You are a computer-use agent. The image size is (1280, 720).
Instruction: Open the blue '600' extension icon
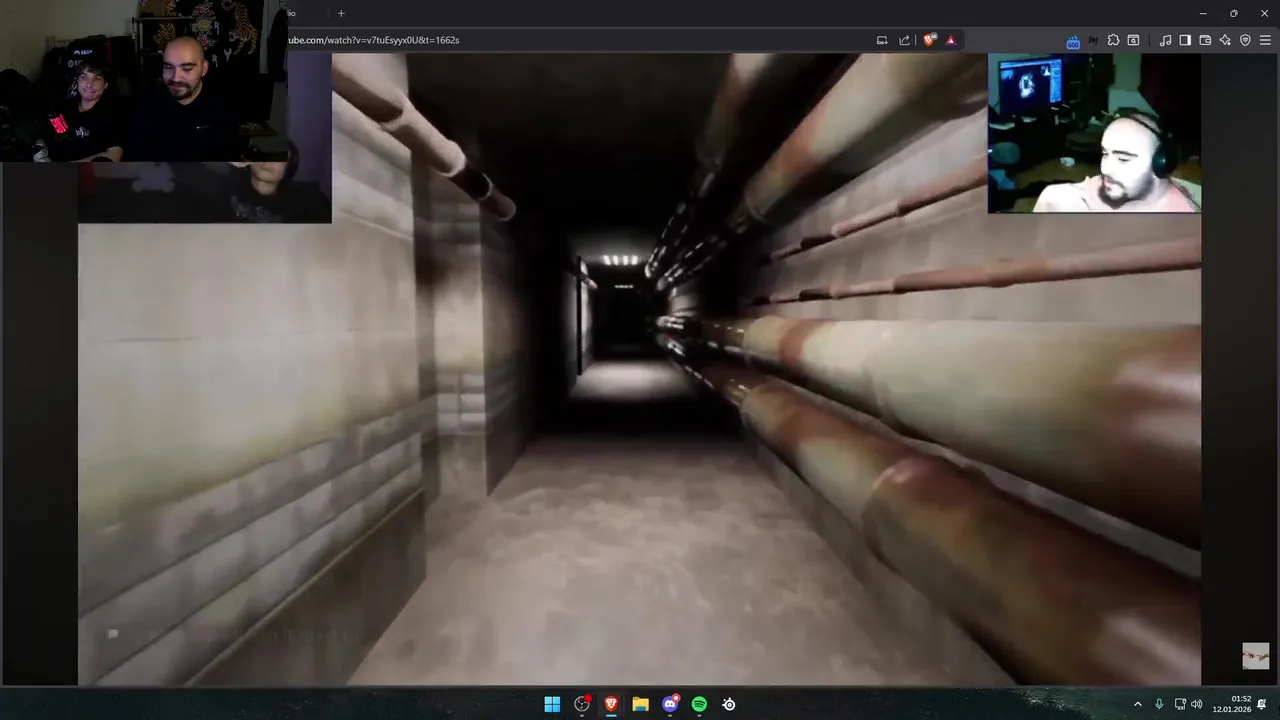[x=1073, y=41]
